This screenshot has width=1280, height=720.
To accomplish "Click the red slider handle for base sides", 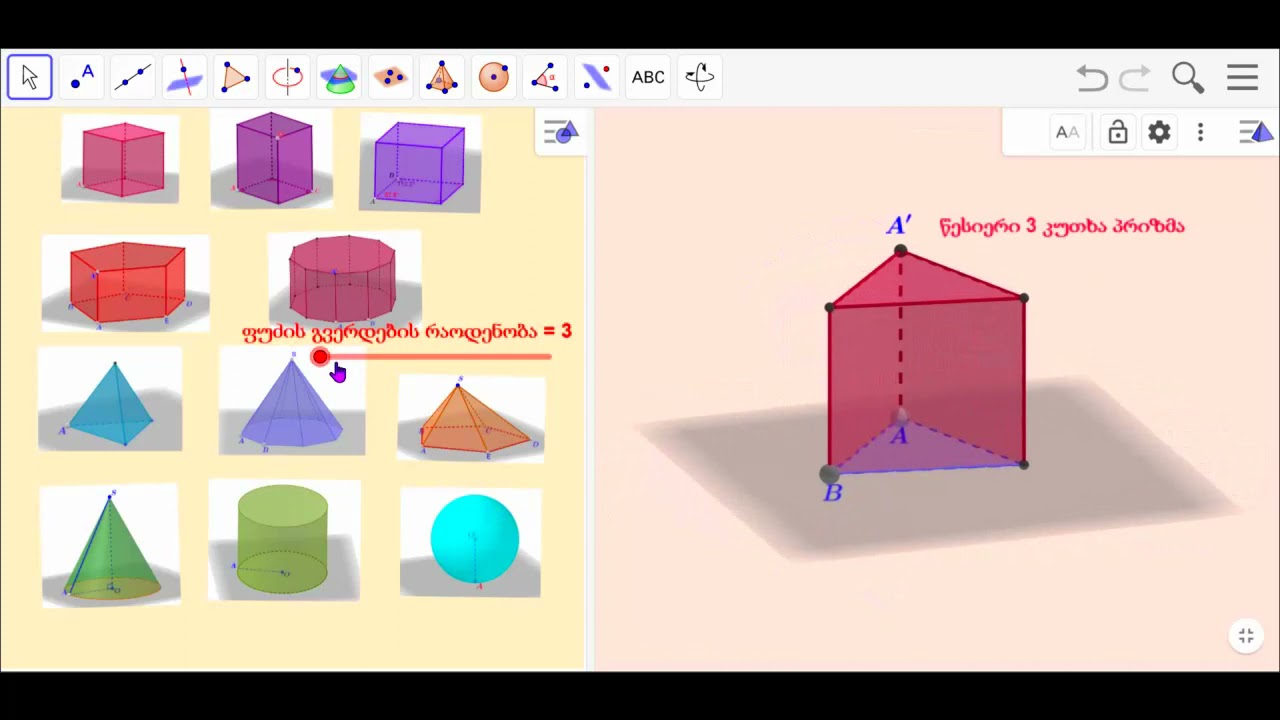I will (x=320, y=357).
